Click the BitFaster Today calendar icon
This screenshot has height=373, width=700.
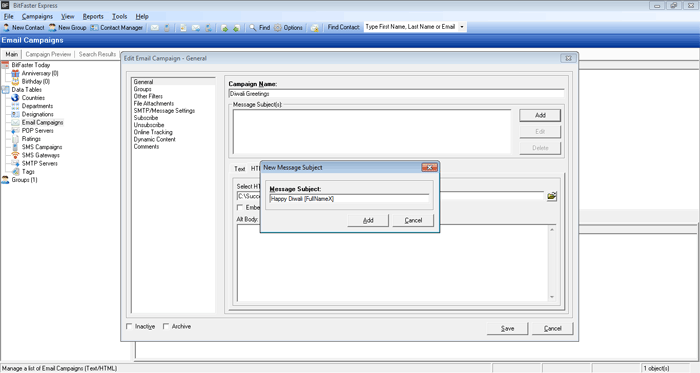click(5, 65)
